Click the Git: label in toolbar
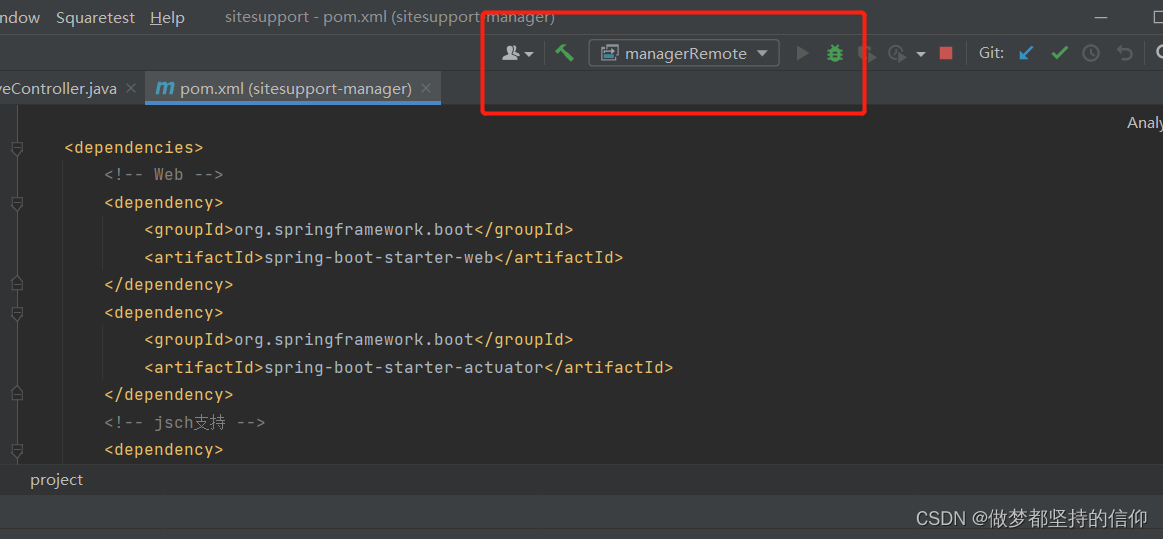The image size is (1163, 539). click(992, 53)
